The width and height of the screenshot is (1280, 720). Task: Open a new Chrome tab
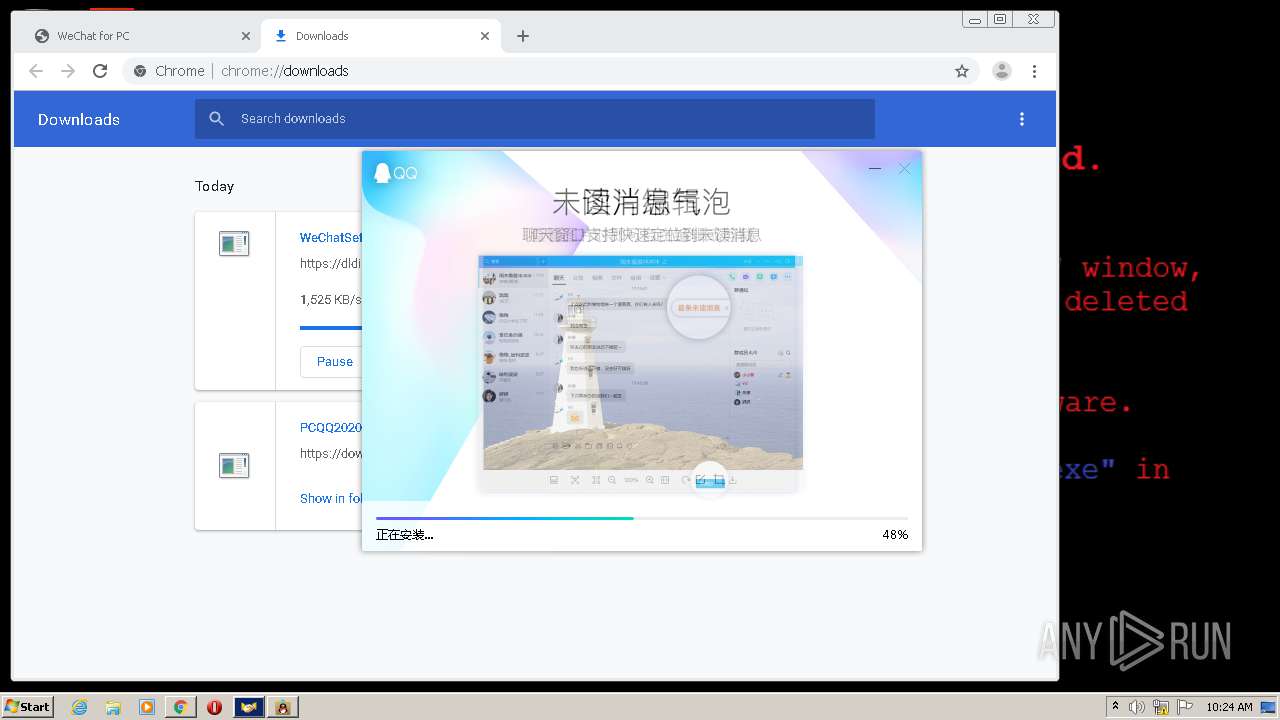click(x=523, y=36)
